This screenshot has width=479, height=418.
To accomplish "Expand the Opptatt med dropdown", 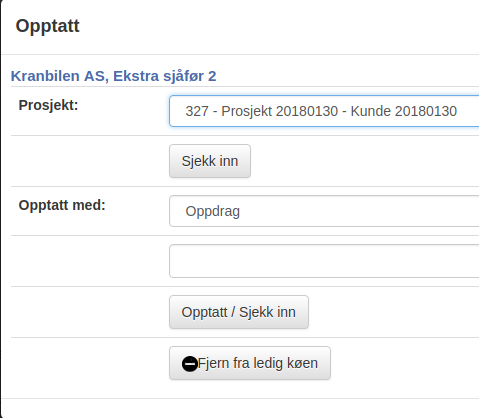I will tap(324, 211).
